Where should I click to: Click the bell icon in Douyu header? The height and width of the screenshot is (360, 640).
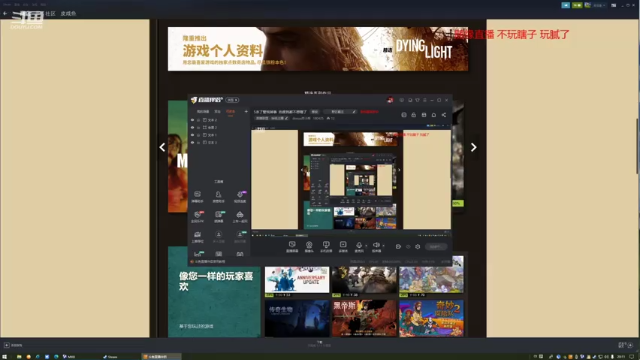pos(433,115)
